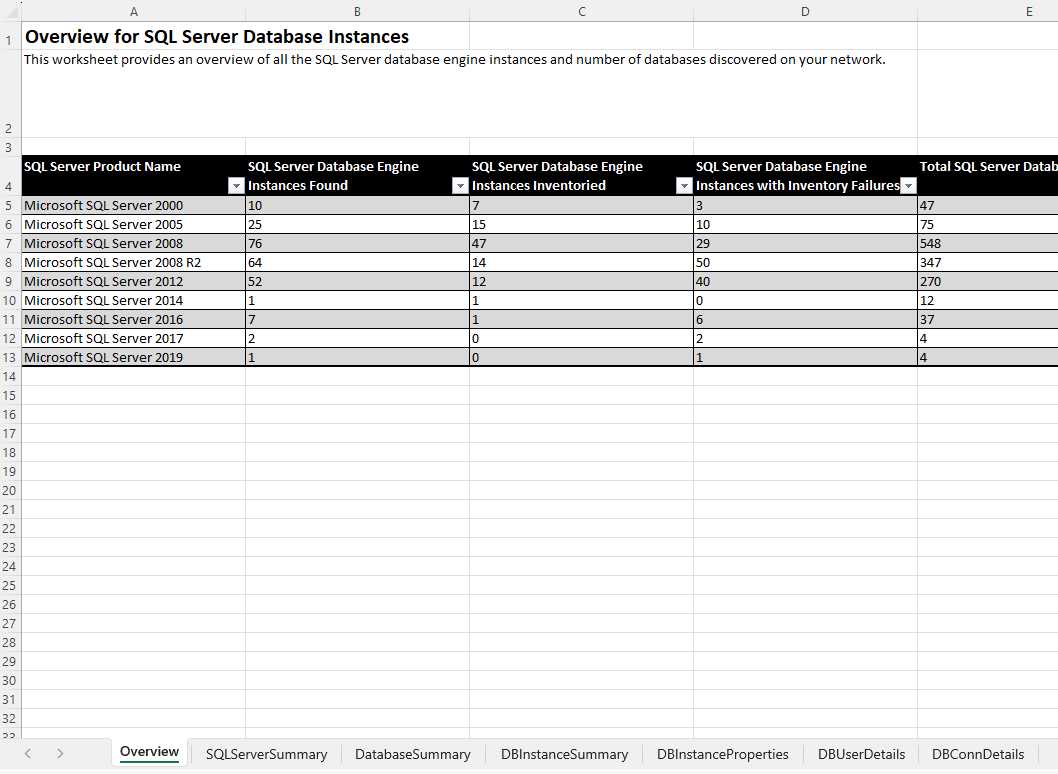Screen dimensions: 1058x774
Task: Select the 'Microsoft SQL Server 2005' cell
Action: coord(134,224)
